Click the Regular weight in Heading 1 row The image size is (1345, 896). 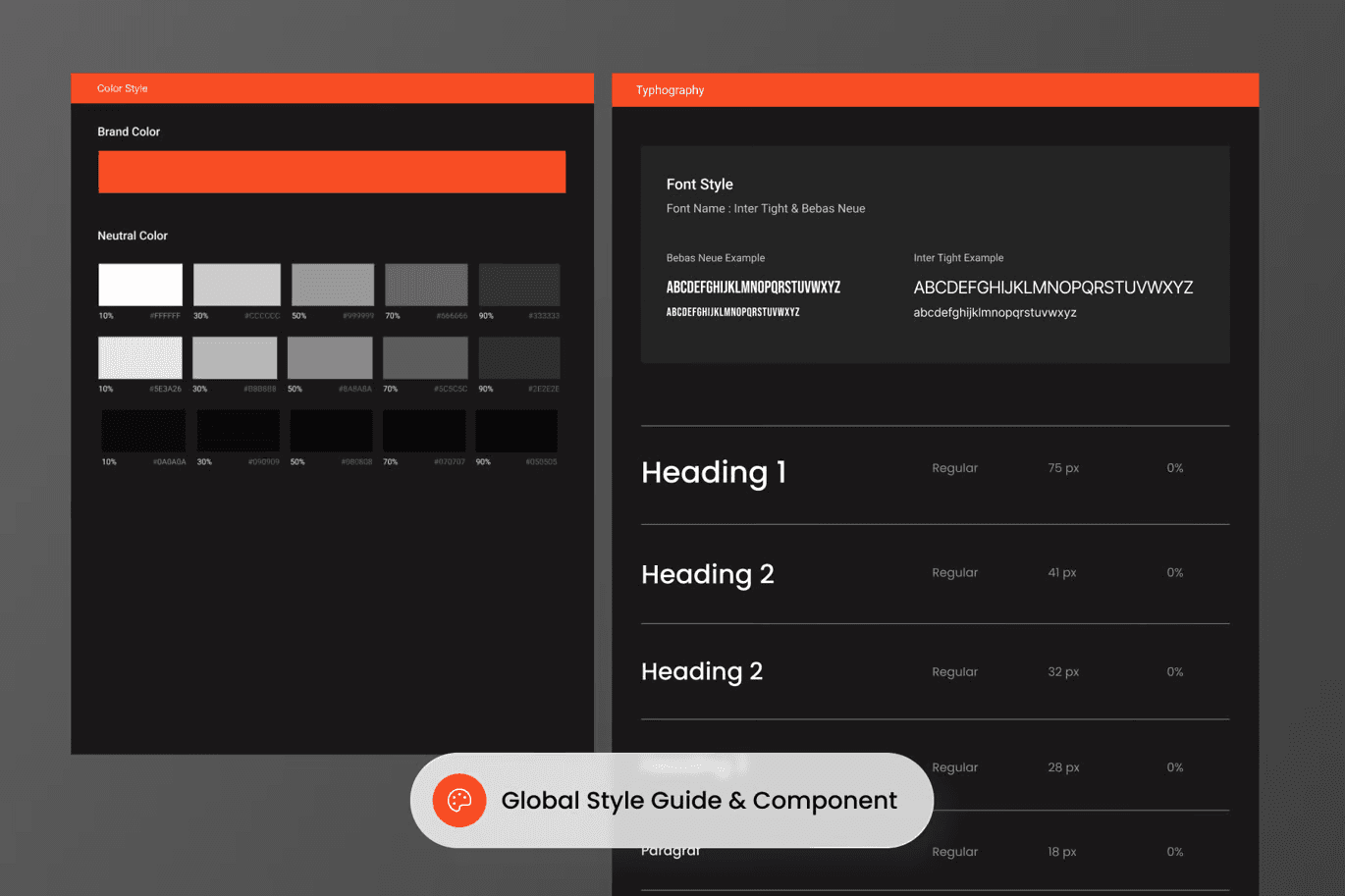pos(955,468)
